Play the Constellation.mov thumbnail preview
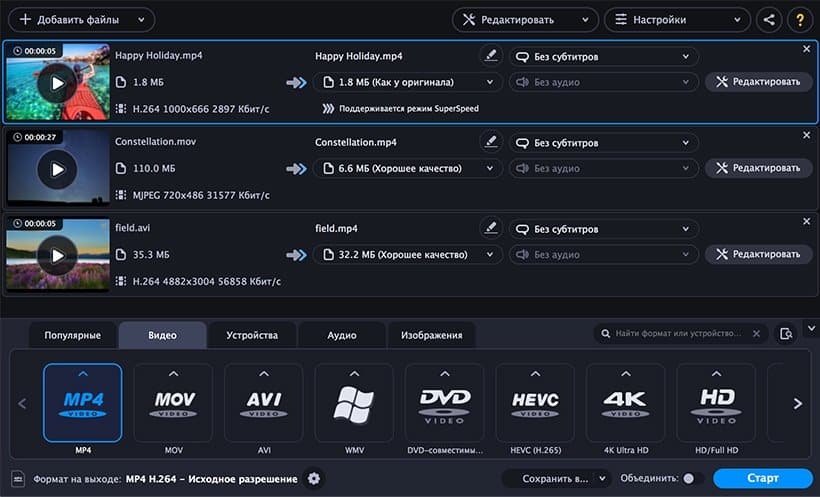Viewport: 820px width, 497px height. pyautogui.click(x=57, y=169)
